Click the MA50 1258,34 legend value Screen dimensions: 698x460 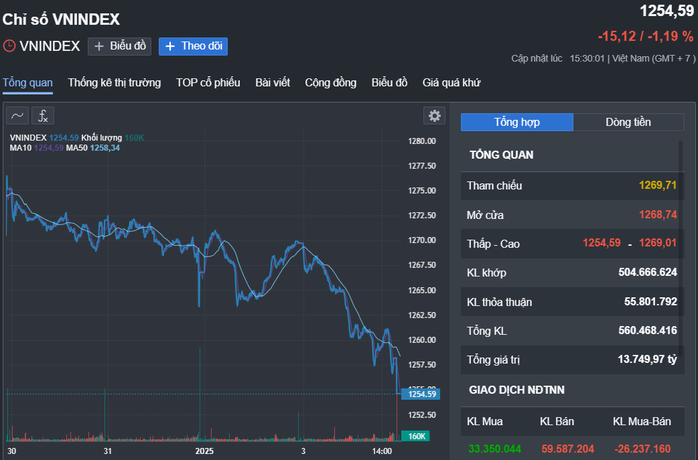coord(105,148)
